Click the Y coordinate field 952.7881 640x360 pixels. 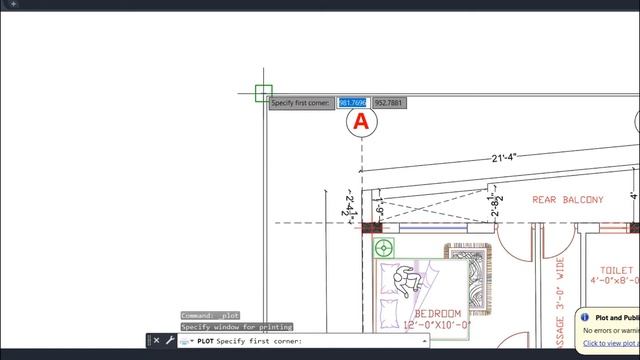[389, 103]
